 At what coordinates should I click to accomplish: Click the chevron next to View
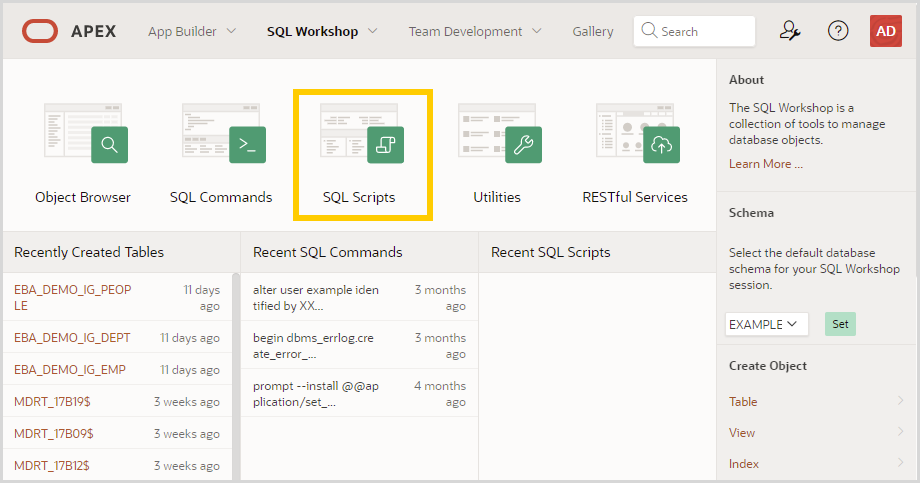[x=900, y=431]
